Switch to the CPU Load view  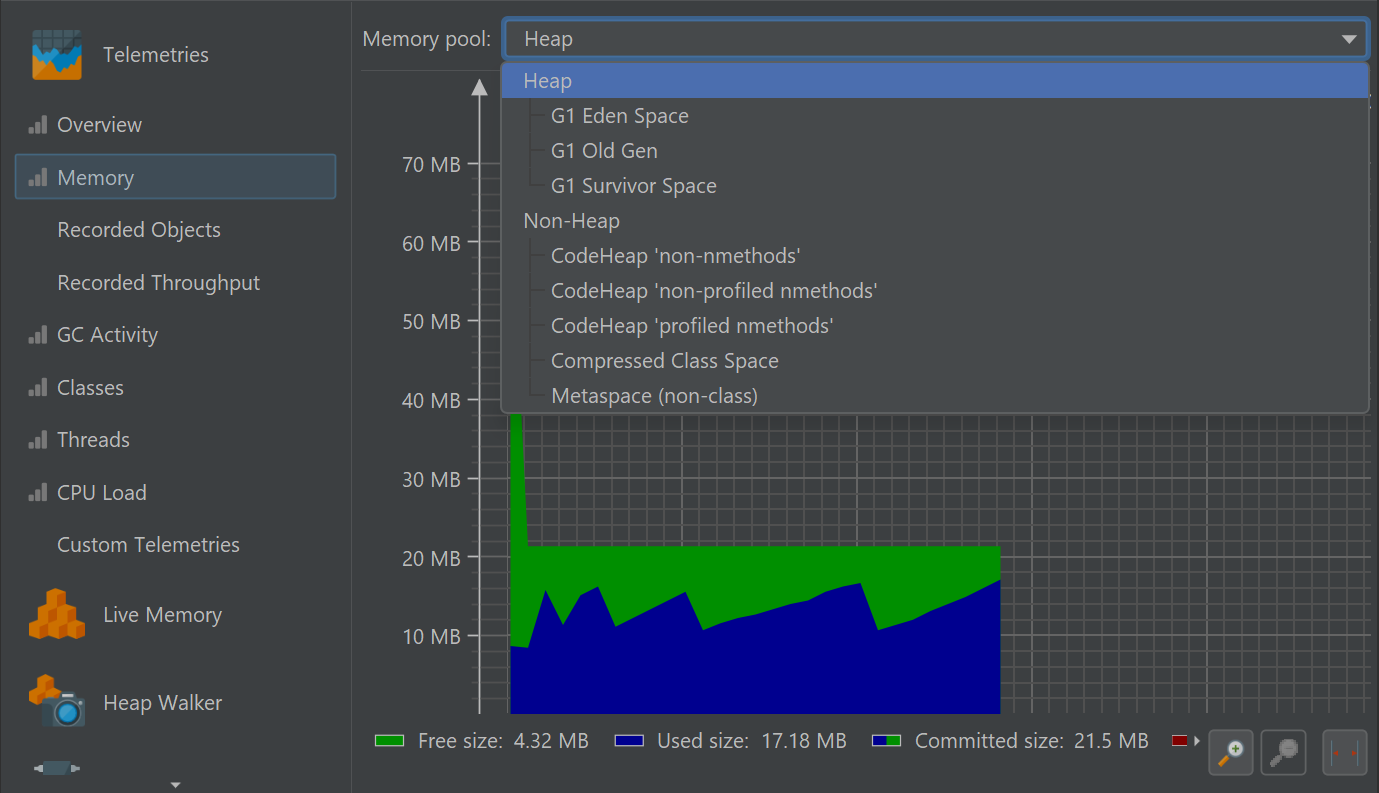[x=101, y=493]
